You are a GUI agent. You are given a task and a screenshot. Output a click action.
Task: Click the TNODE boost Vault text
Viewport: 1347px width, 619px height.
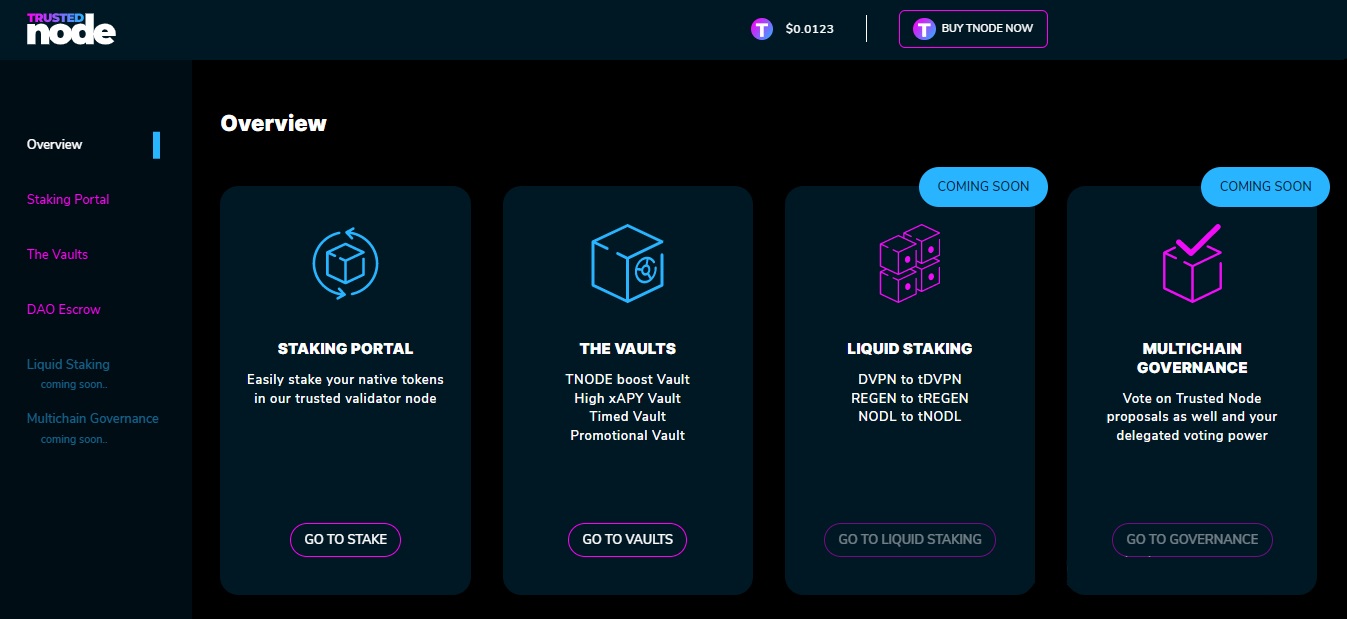(x=628, y=380)
